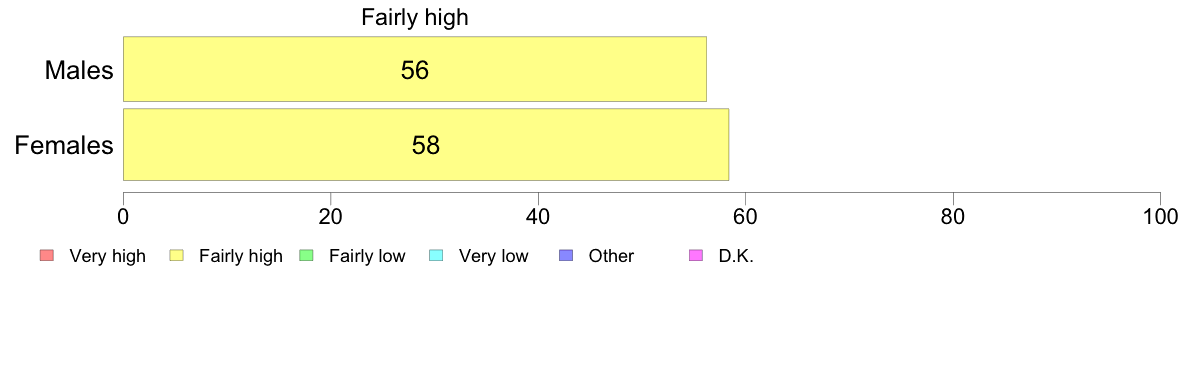Click the Fairly low legend text
This screenshot has width=1188, height=368.
click(x=367, y=257)
